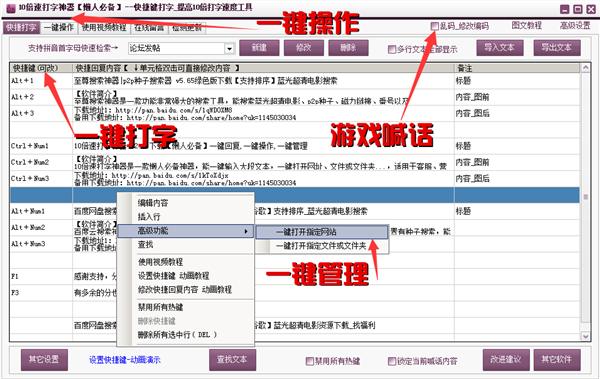Click the 其它设置 button
Viewport: 600px width, 379px height.
[x=44, y=359]
